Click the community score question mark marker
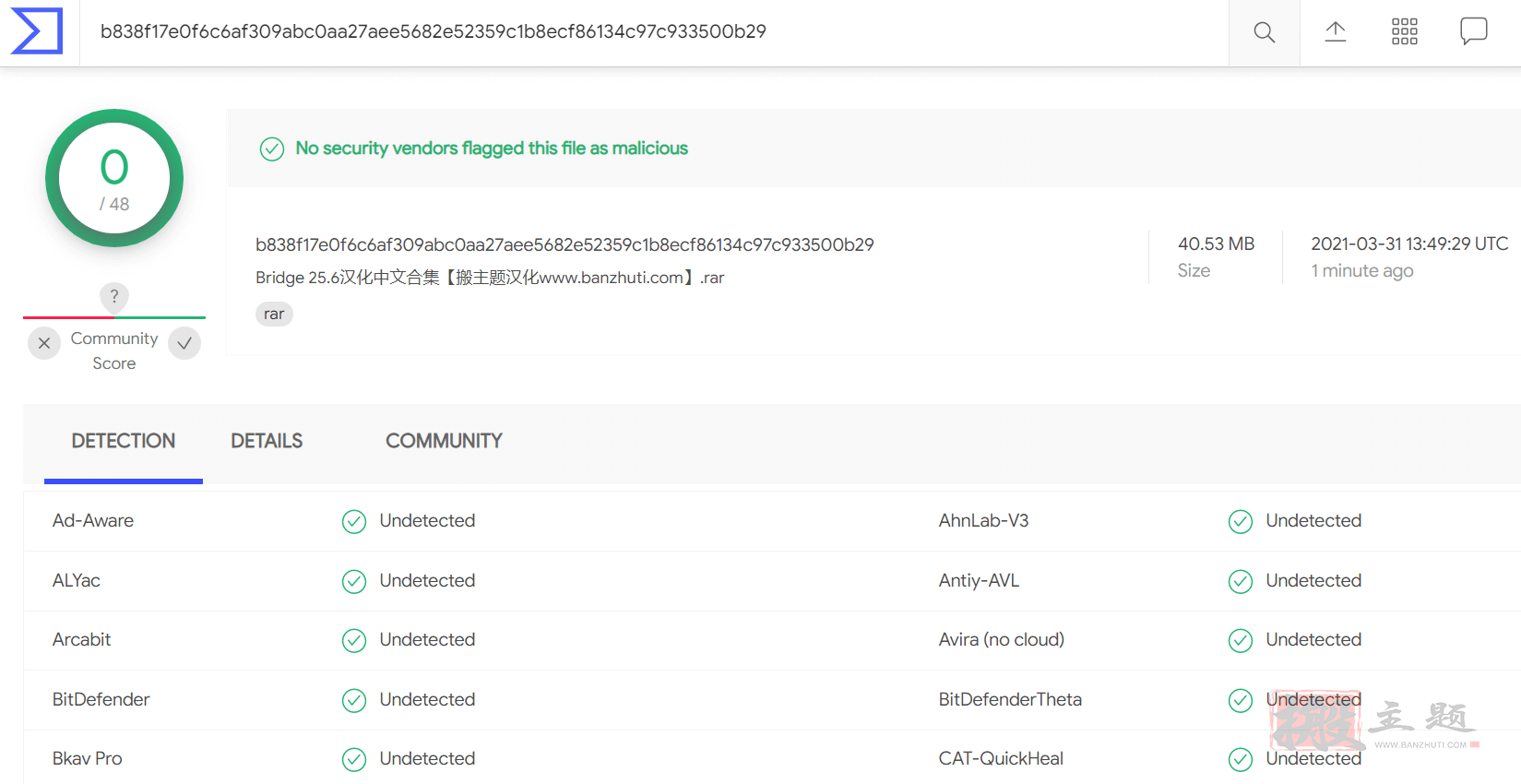This screenshot has width=1521, height=784. pos(114,297)
